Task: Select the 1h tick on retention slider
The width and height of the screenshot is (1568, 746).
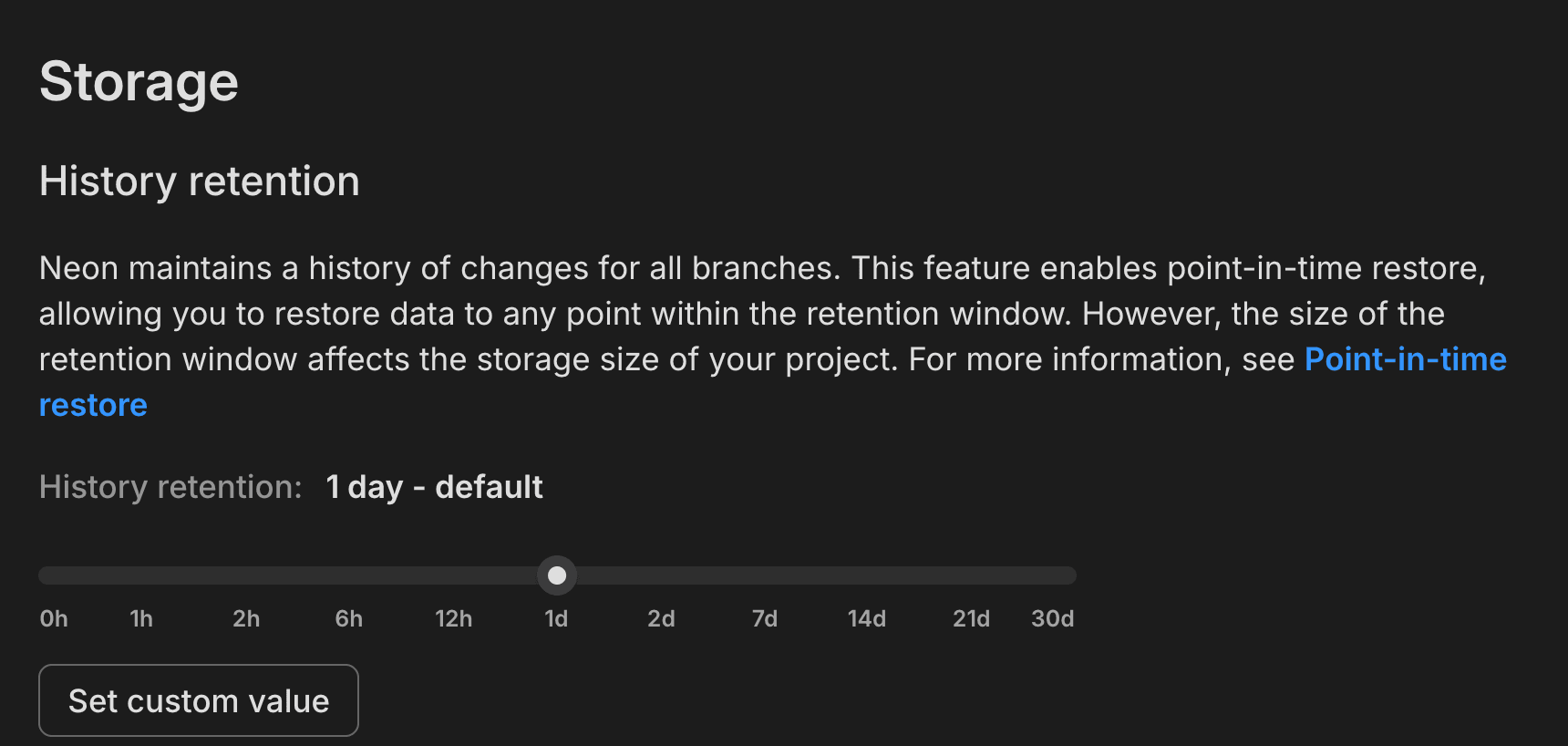Action: point(141,575)
